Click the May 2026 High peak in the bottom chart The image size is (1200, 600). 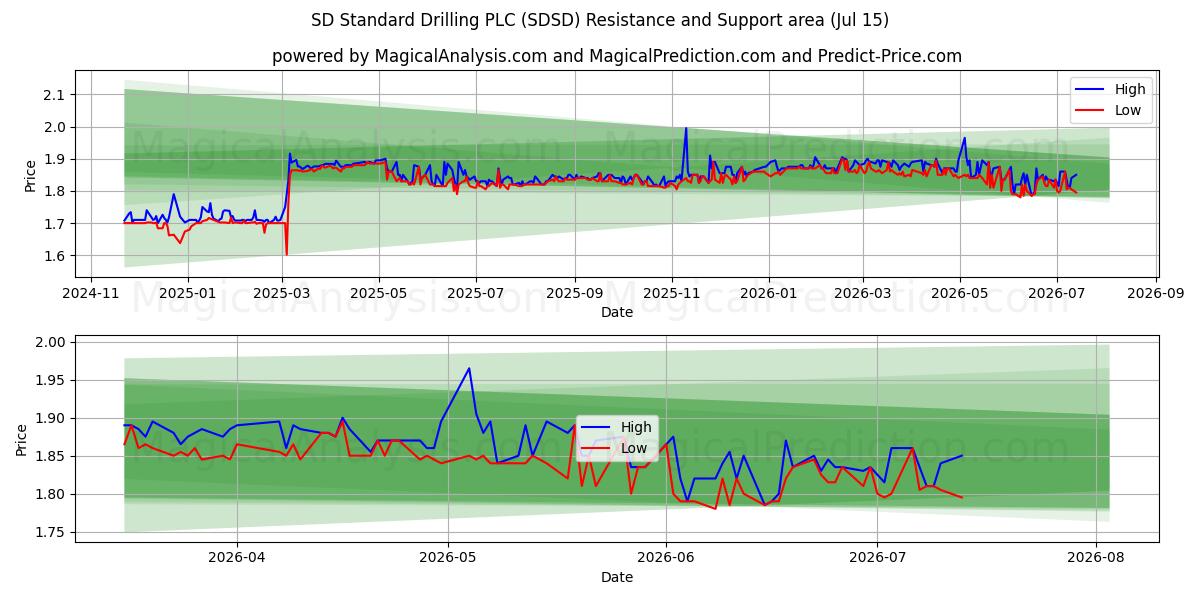469,368
